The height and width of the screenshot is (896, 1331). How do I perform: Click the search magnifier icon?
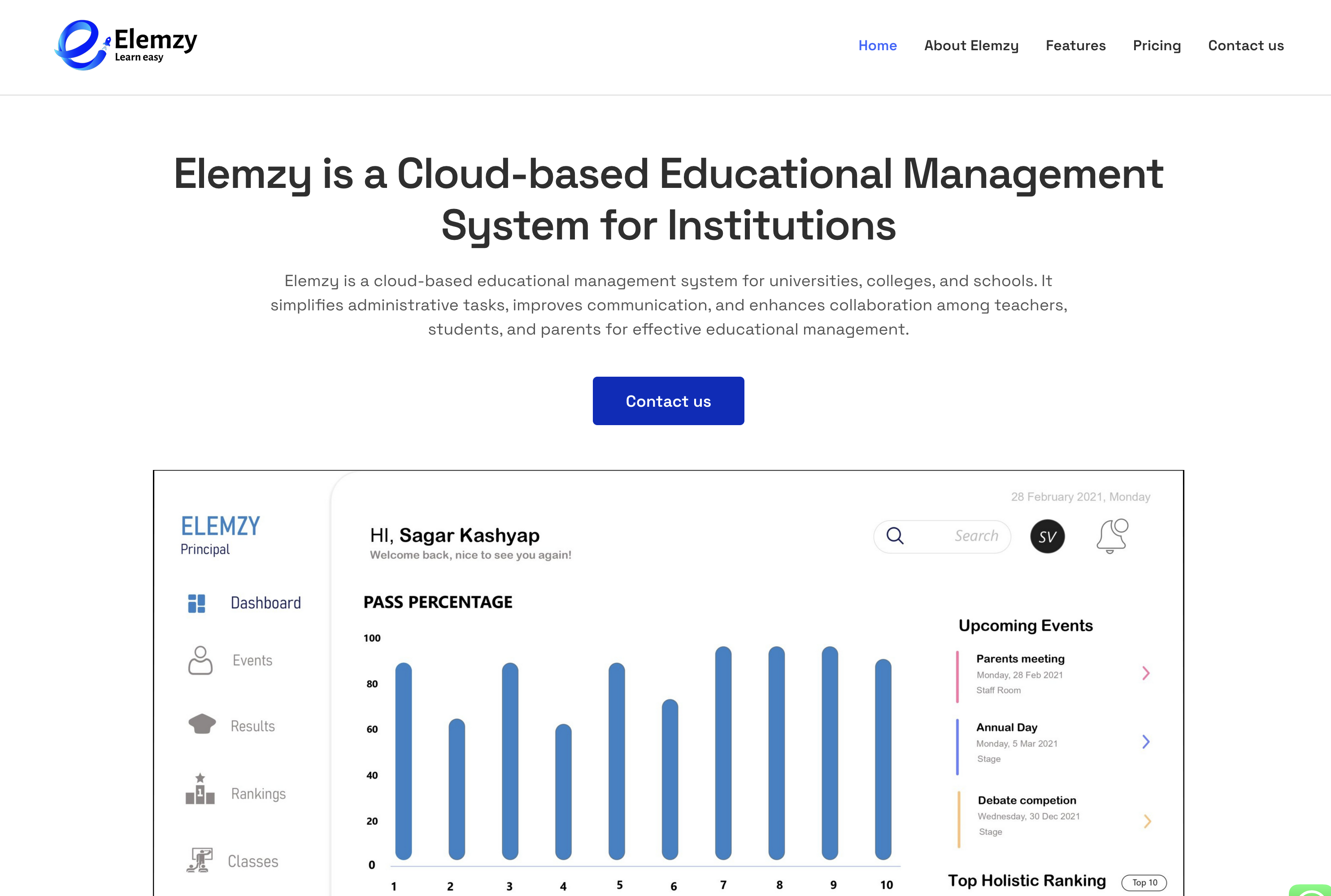pyautogui.click(x=896, y=536)
